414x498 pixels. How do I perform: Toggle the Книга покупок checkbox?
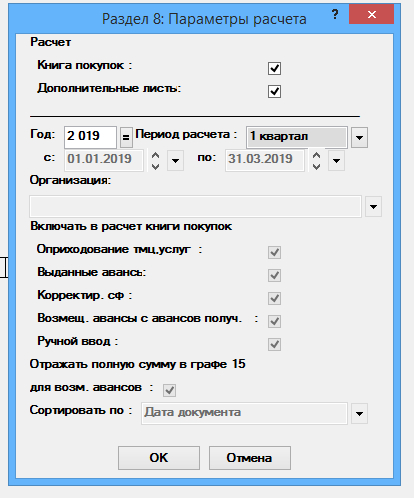(x=274, y=68)
